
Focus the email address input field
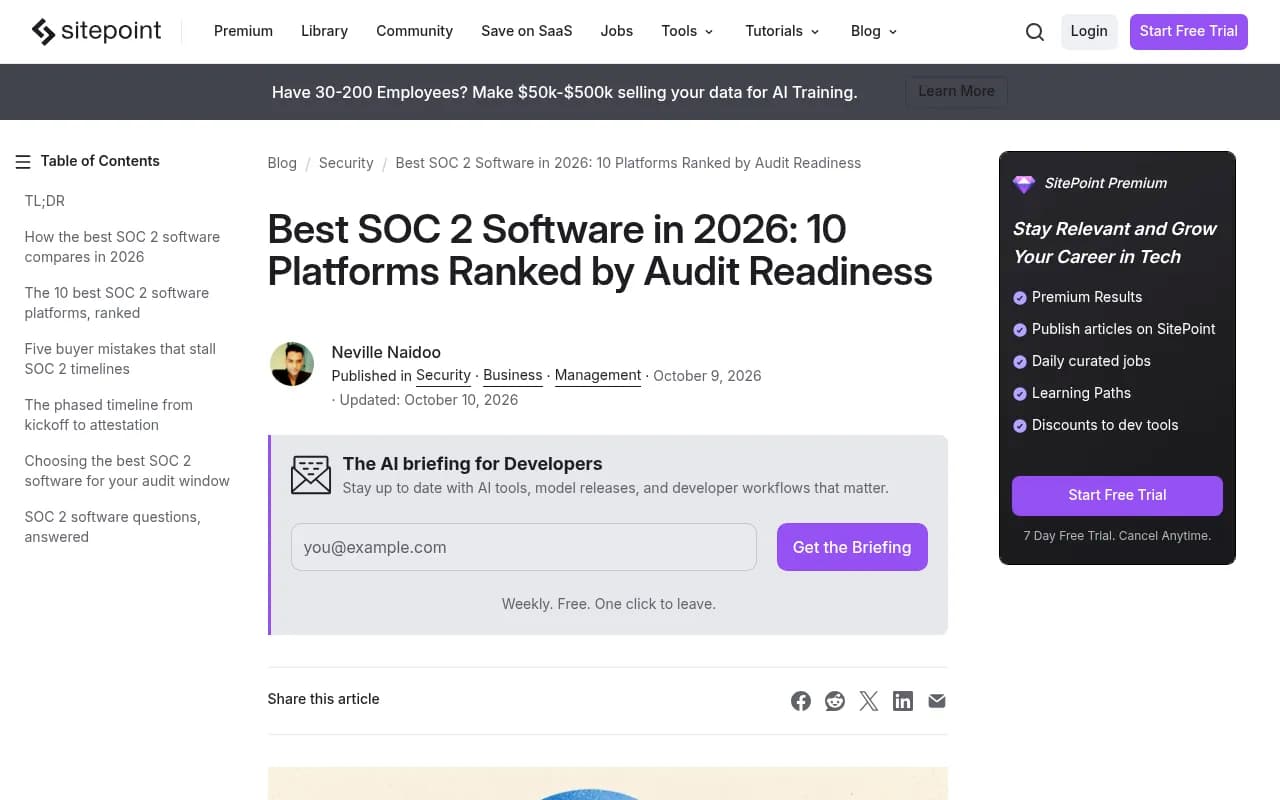coord(524,547)
